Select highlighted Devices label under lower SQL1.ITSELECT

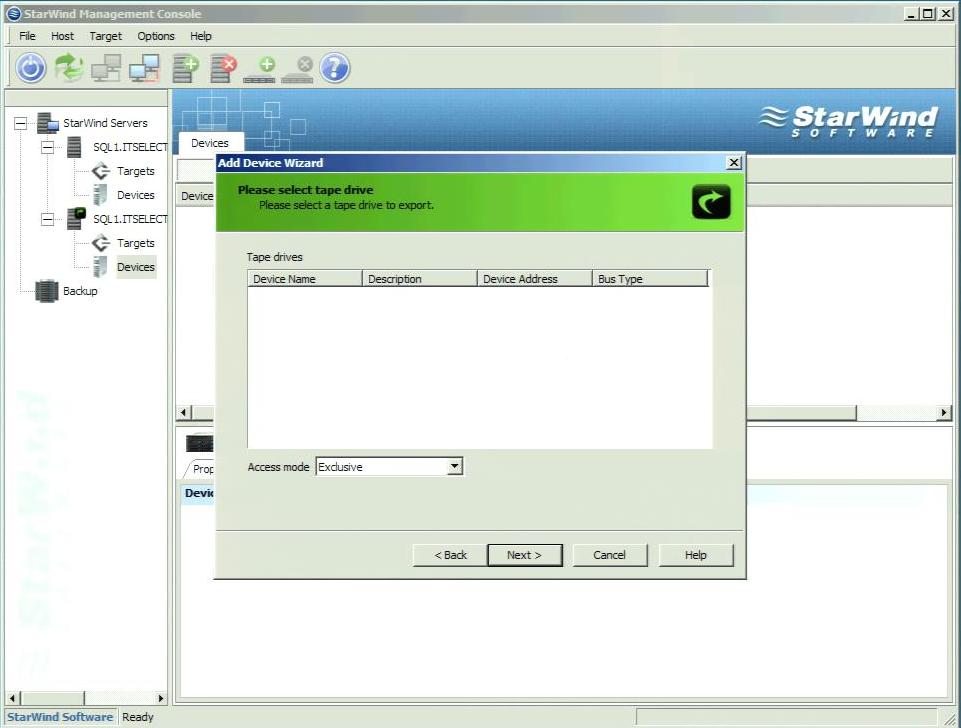136,267
